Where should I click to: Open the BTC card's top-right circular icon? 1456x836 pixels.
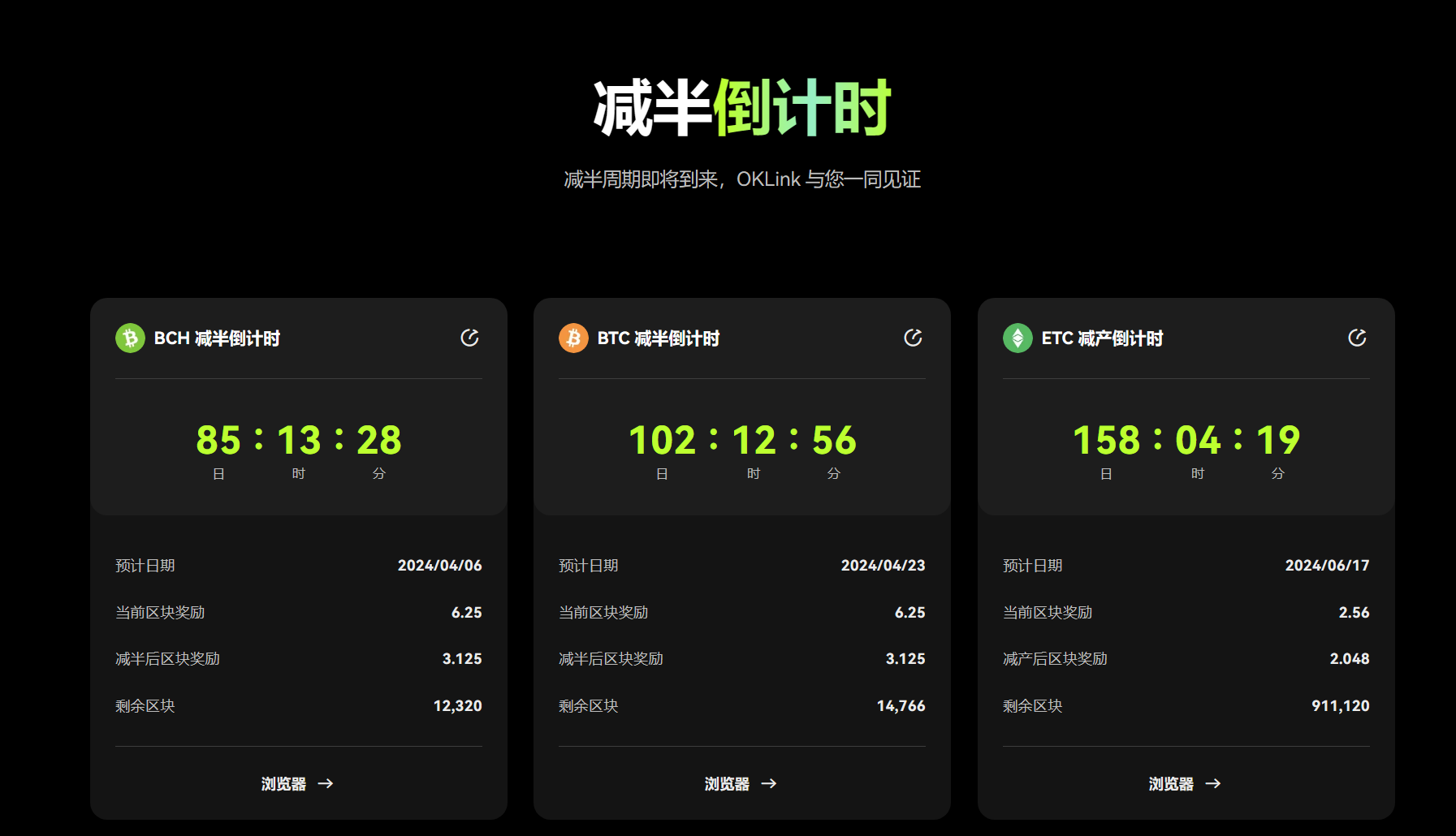tap(913, 338)
